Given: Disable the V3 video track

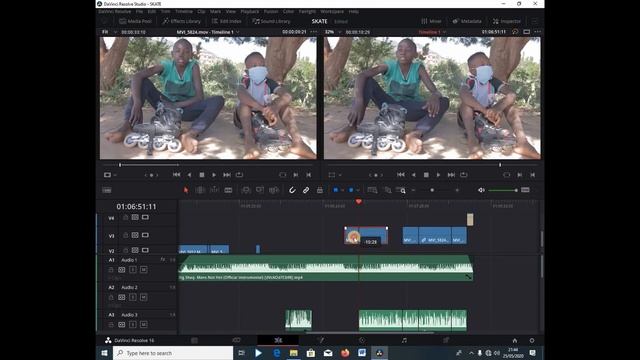Looking at the screenshot, I should pos(145,236).
